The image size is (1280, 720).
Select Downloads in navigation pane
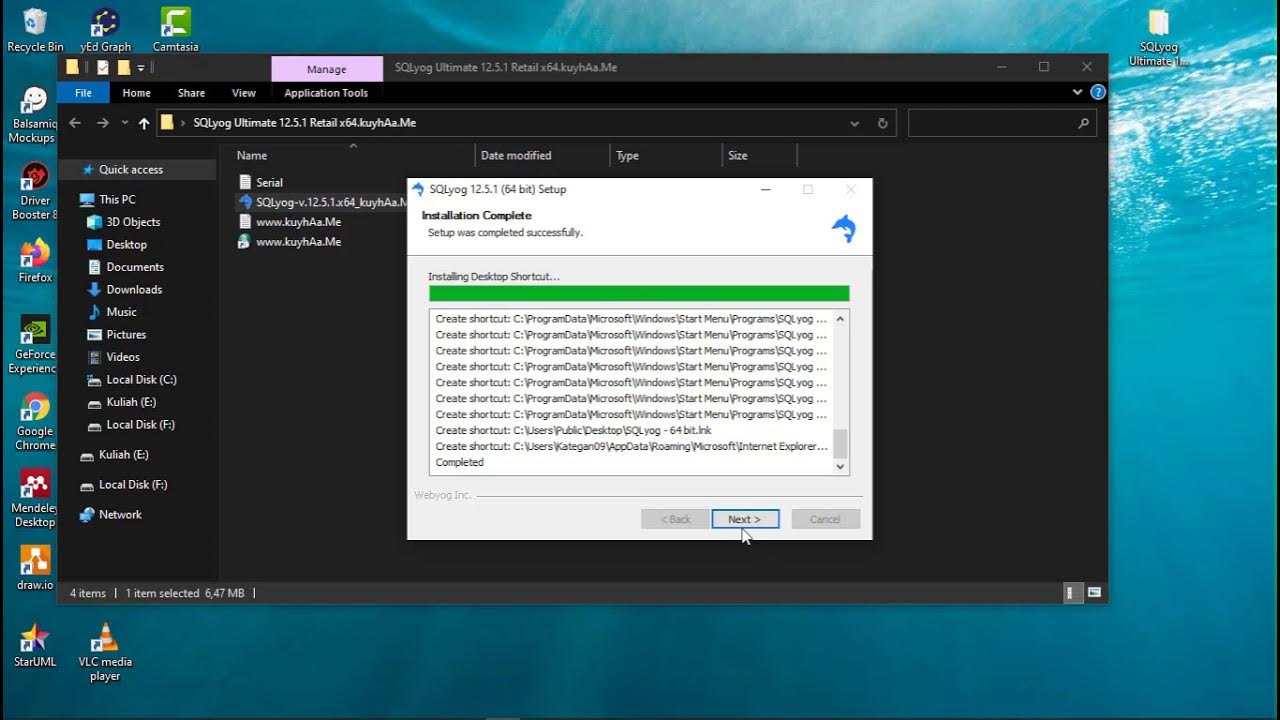(134, 290)
